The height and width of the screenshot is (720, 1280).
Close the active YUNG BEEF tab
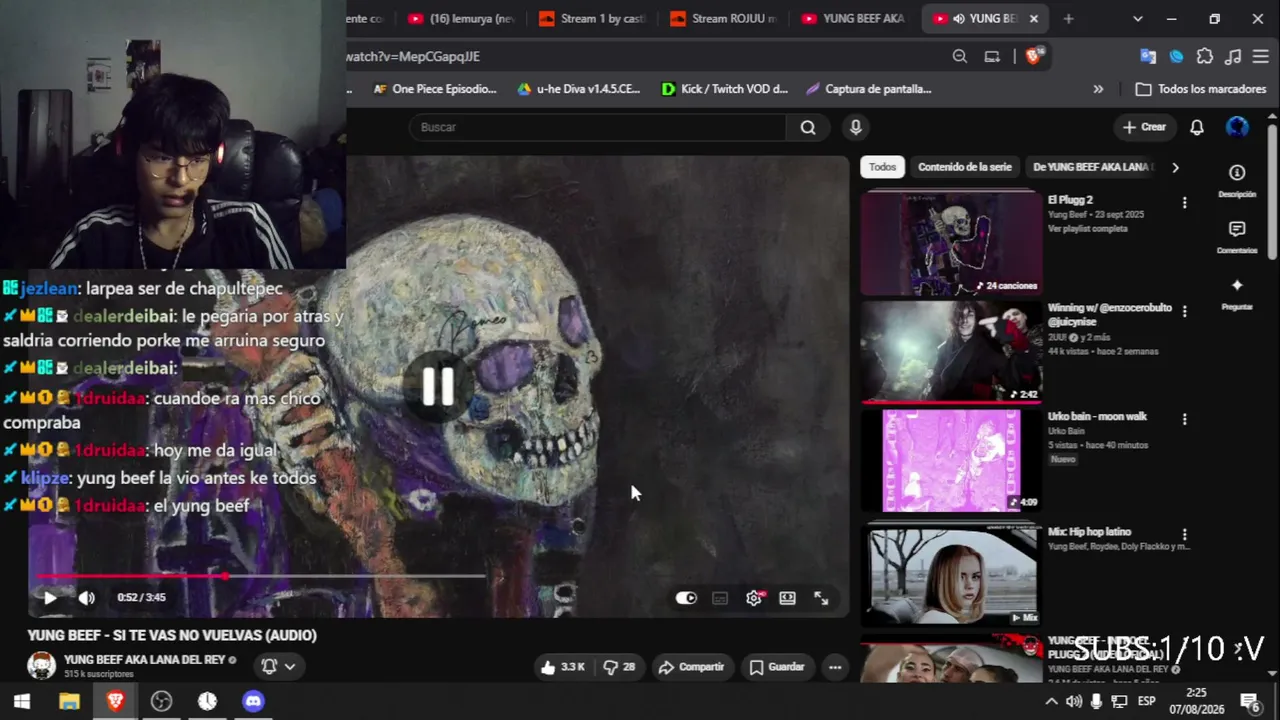[1034, 18]
